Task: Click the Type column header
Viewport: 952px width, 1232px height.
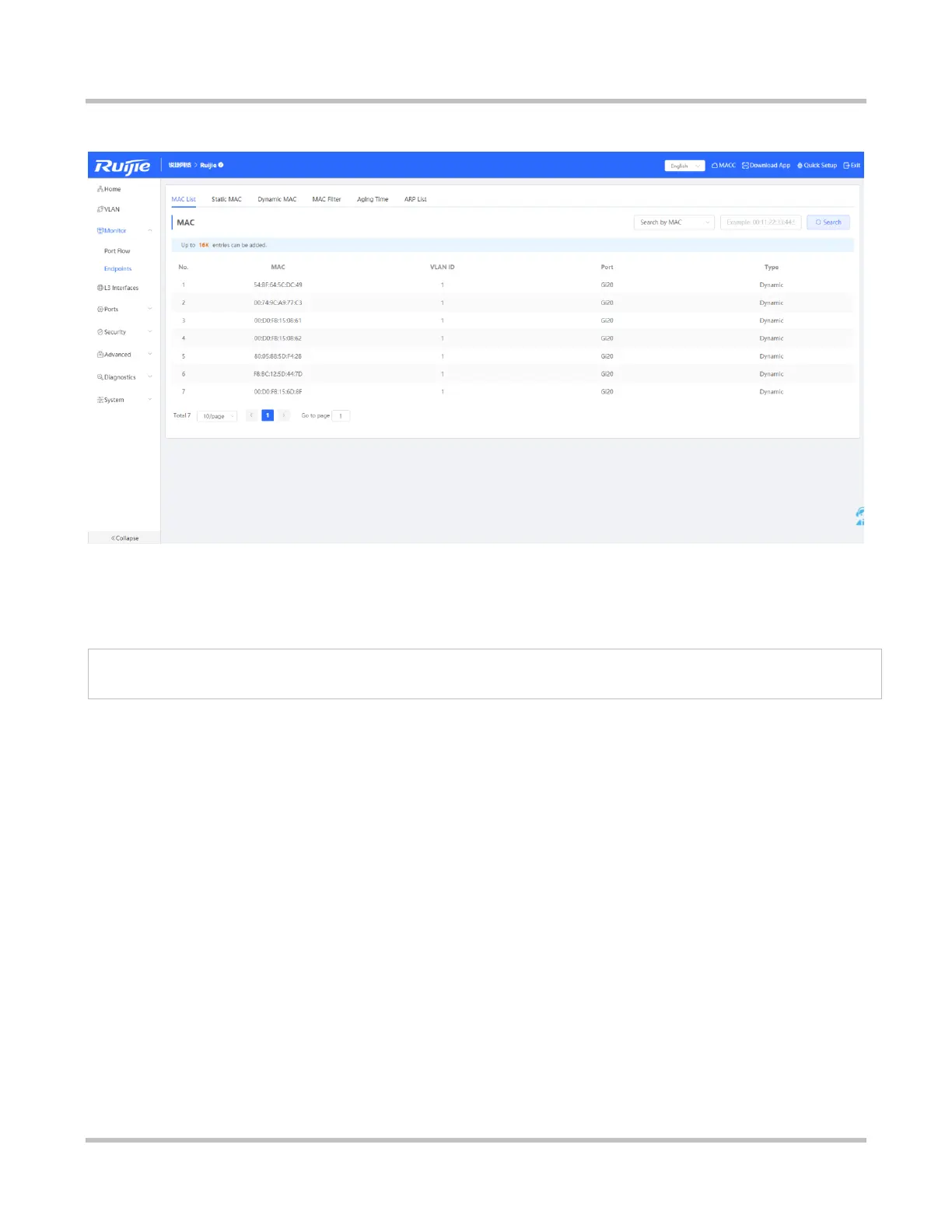Action: 772,268
